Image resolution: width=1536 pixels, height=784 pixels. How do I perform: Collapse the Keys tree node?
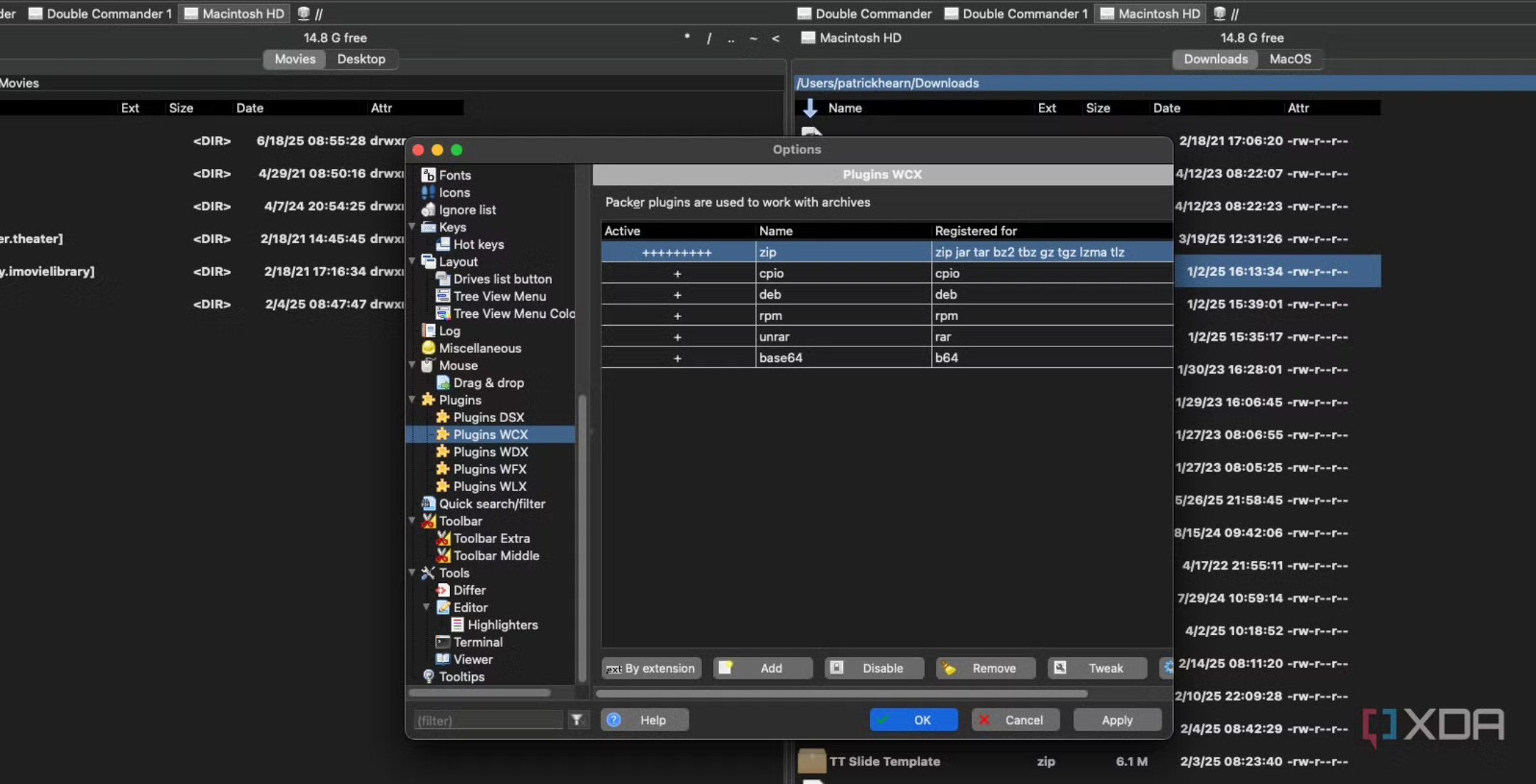(412, 227)
